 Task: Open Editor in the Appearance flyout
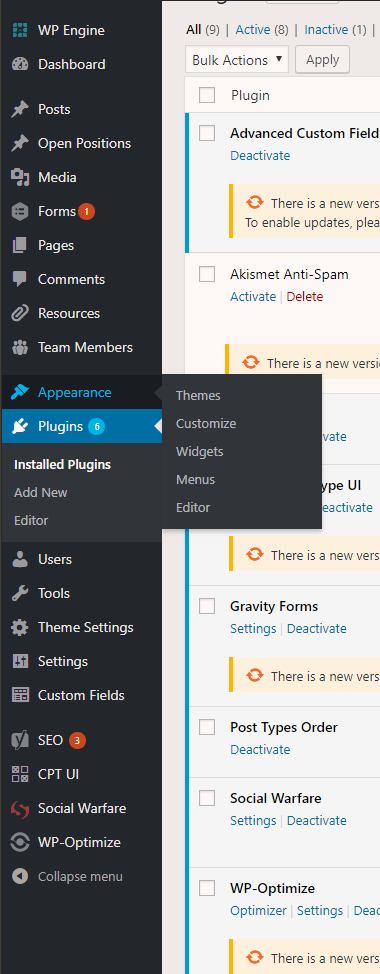coord(193,507)
